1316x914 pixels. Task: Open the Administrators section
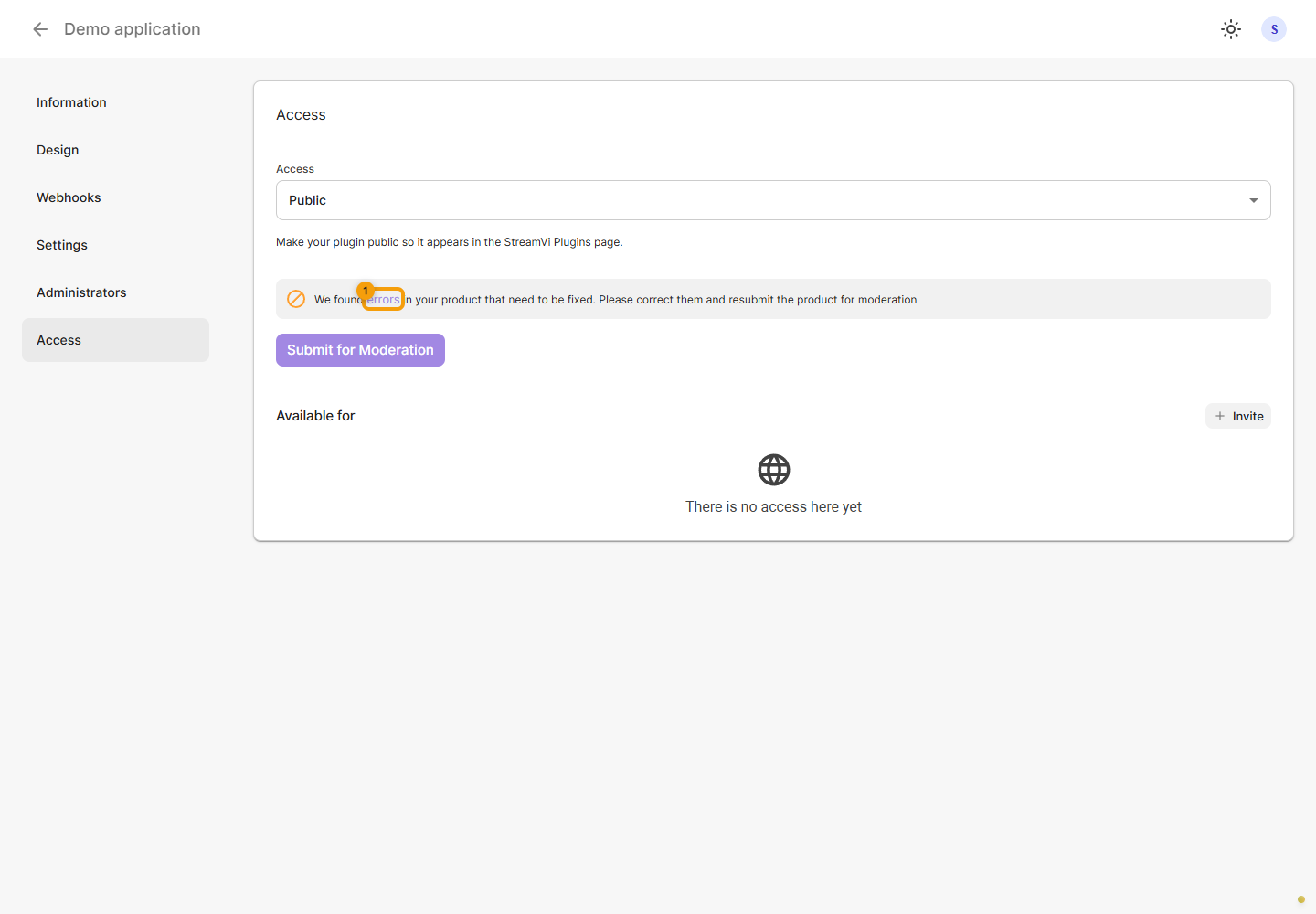[115, 292]
